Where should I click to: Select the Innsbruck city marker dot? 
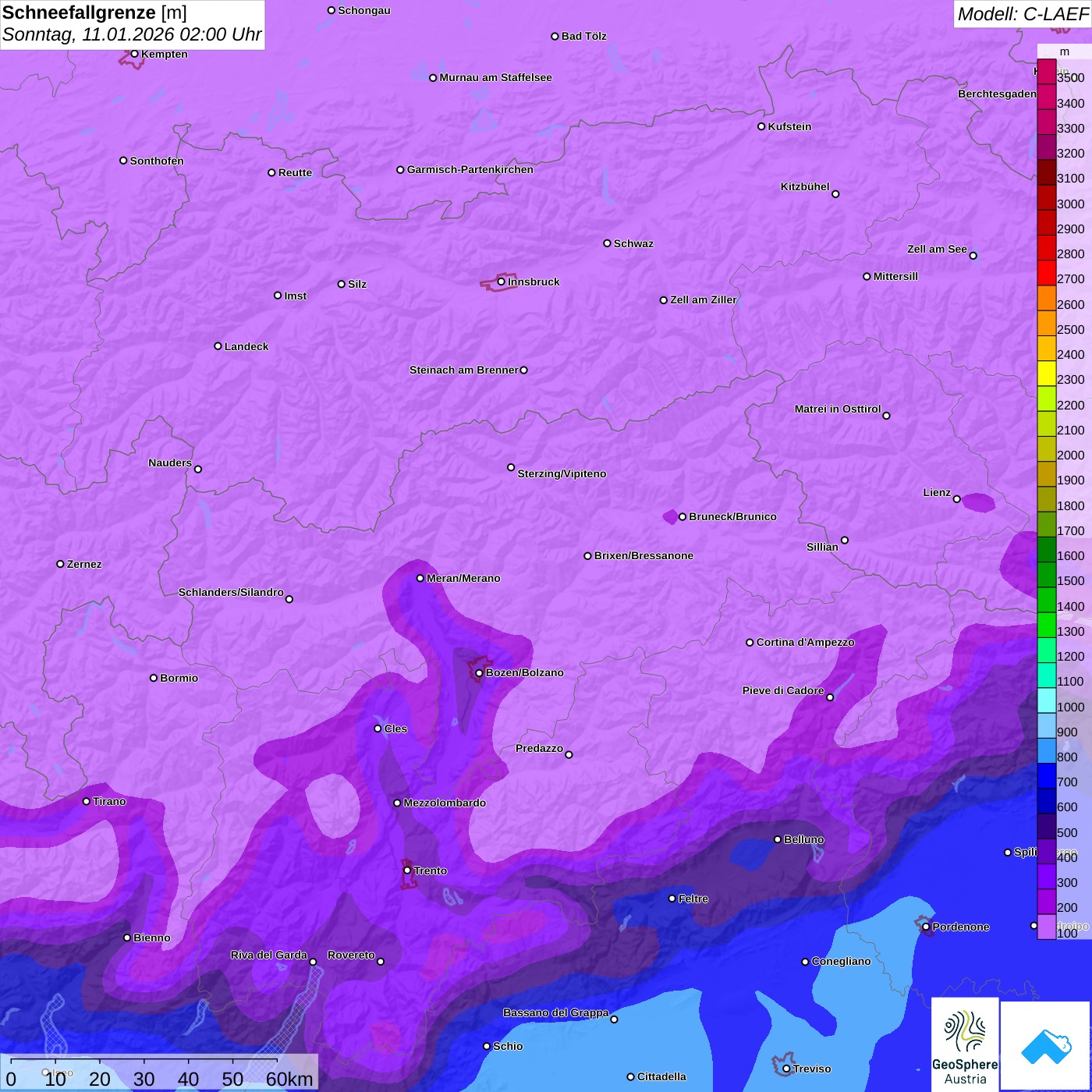click(x=502, y=282)
